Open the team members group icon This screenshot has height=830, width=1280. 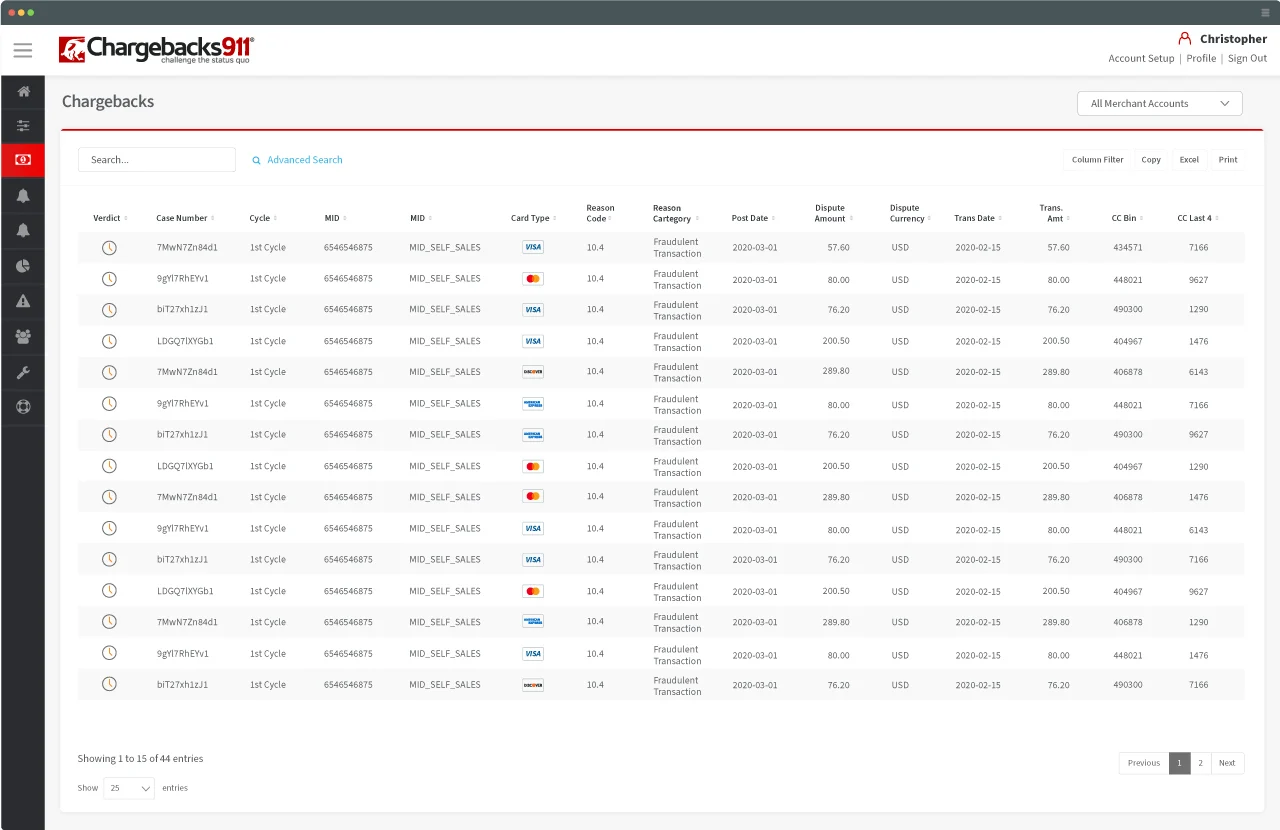point(22,336)
